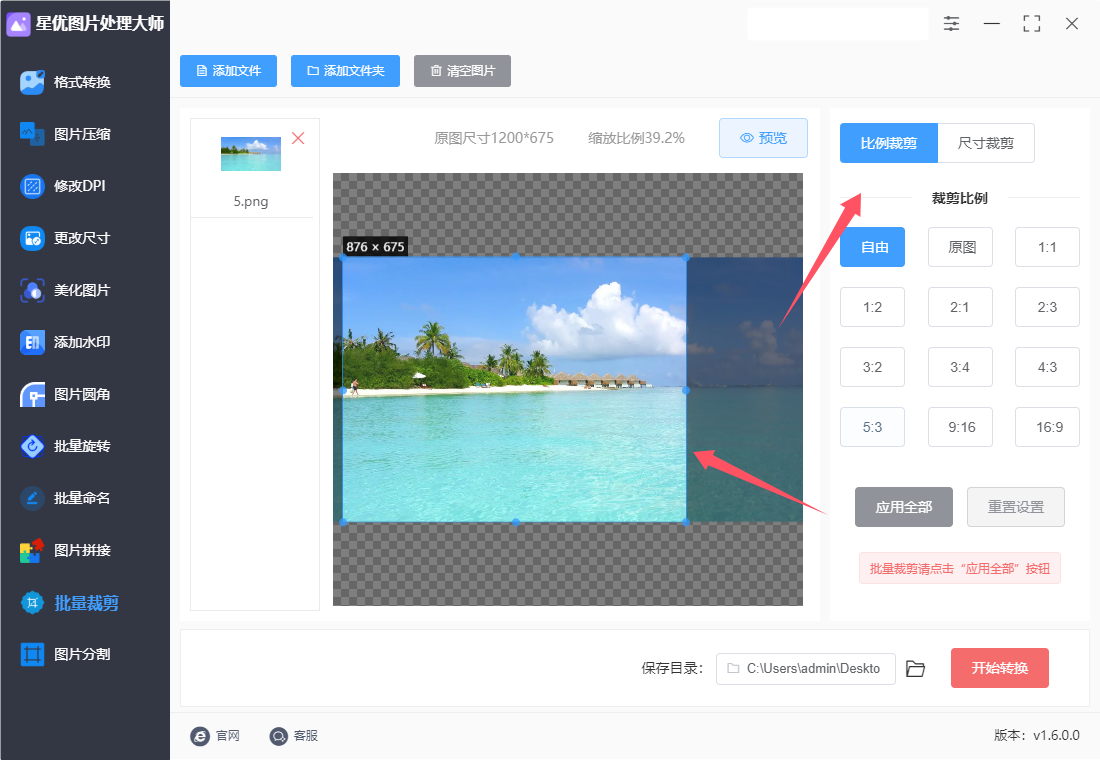This screenshot has width=1100, height=760.
Task: Select the 2:3 crop ratio
Action: (1047, 307)
